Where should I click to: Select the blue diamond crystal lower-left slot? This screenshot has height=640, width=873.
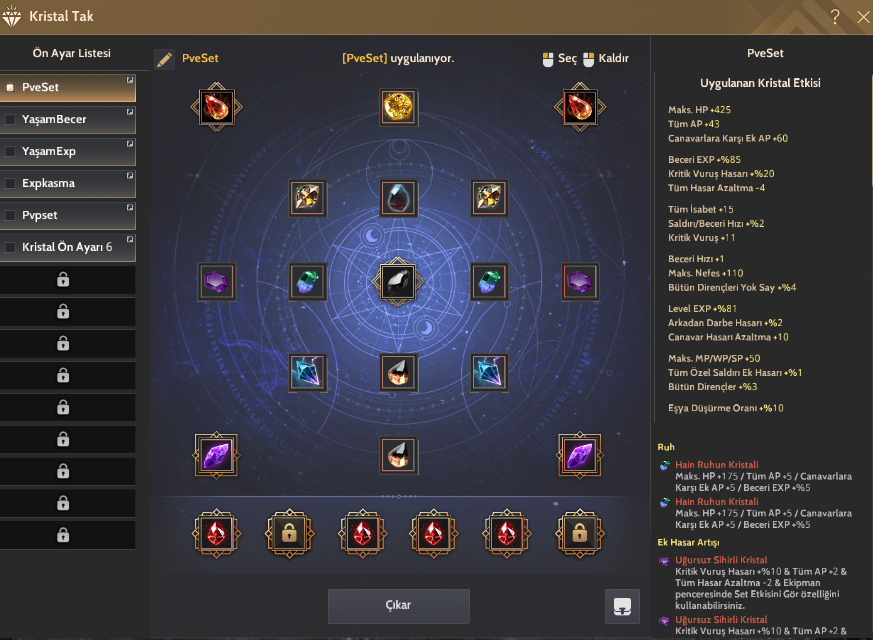point(307,372)
